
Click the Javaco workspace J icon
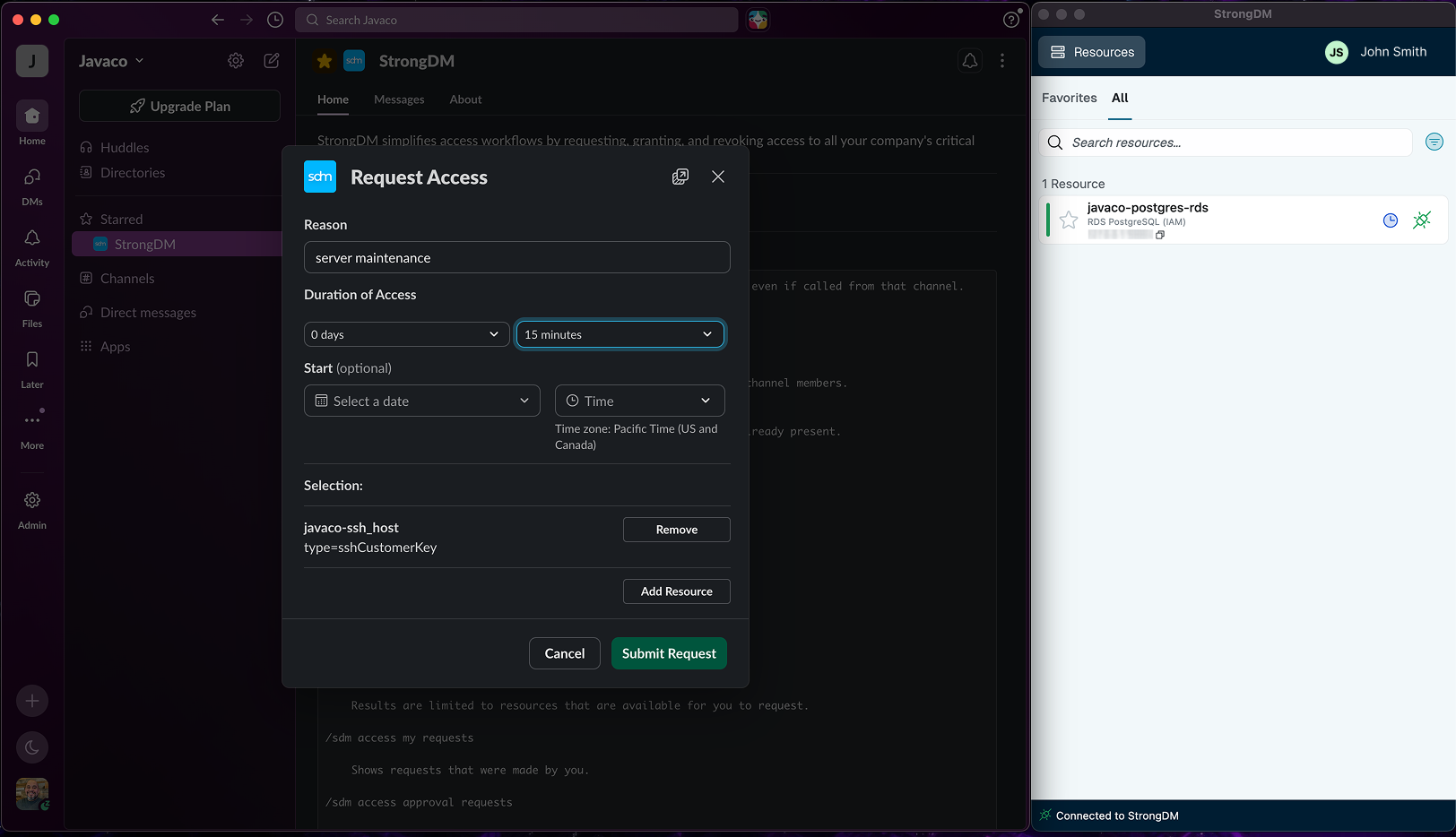(32, 61)
